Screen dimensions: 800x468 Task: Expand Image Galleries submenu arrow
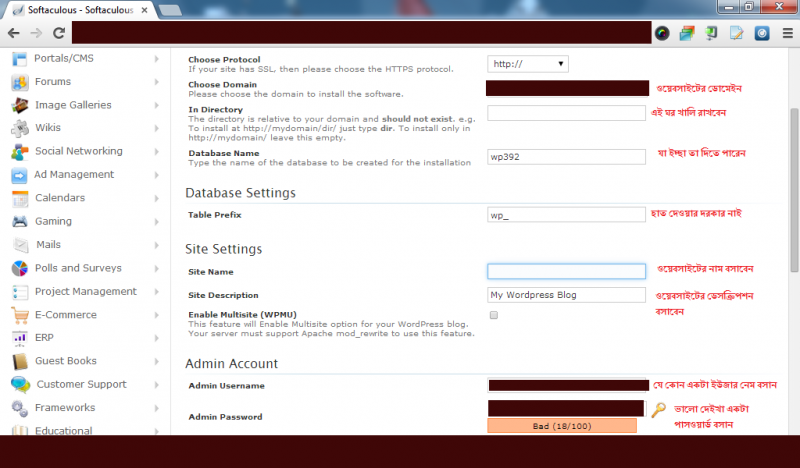(x=156, y=105)
